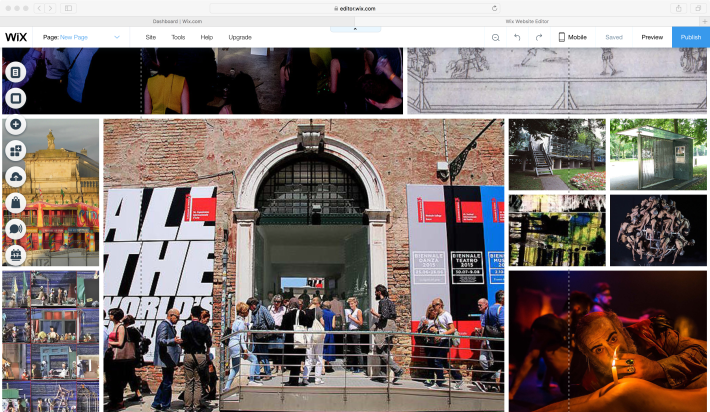The image size is (710, 412).
Task: Open the Site menu
Action: point(150,37)
